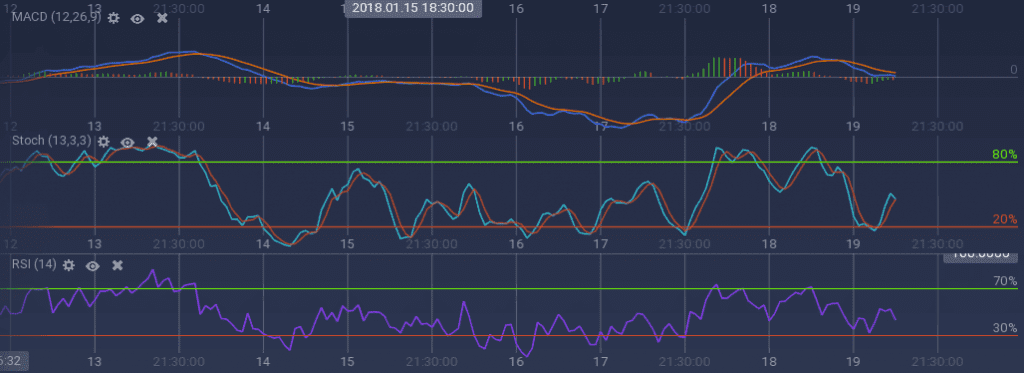The image size is (1024, 373).
Task: Click the Stoch (13,3,3) label
Action: tap(52, 141)
